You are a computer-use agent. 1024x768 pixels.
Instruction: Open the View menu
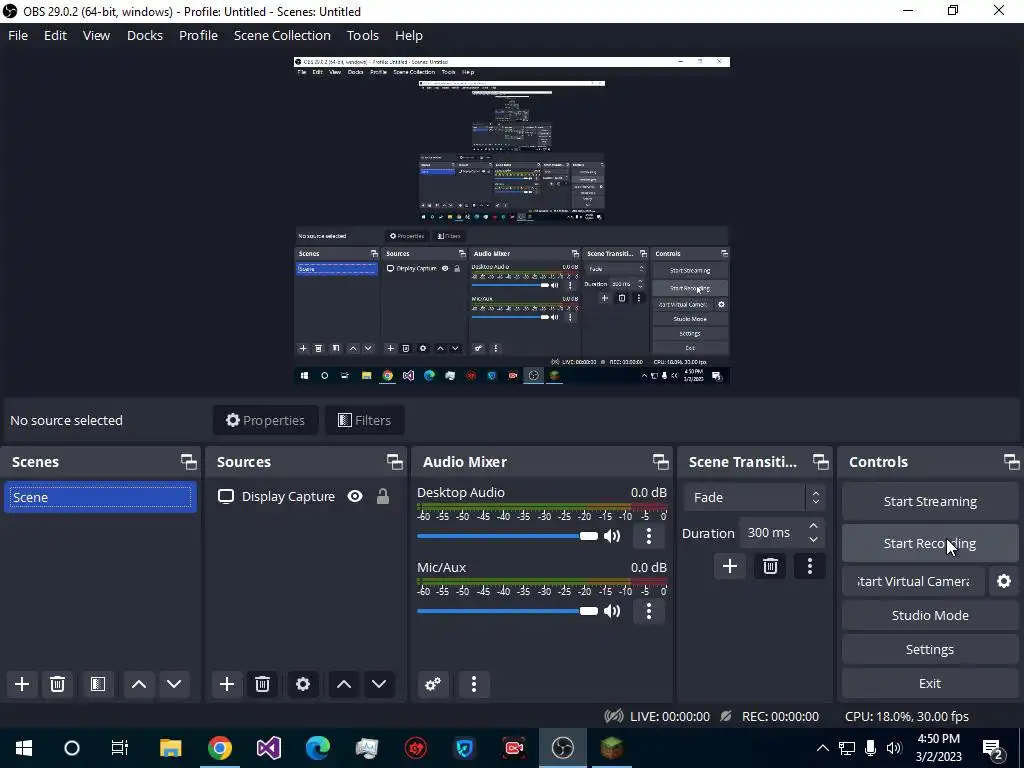(96, 35)
